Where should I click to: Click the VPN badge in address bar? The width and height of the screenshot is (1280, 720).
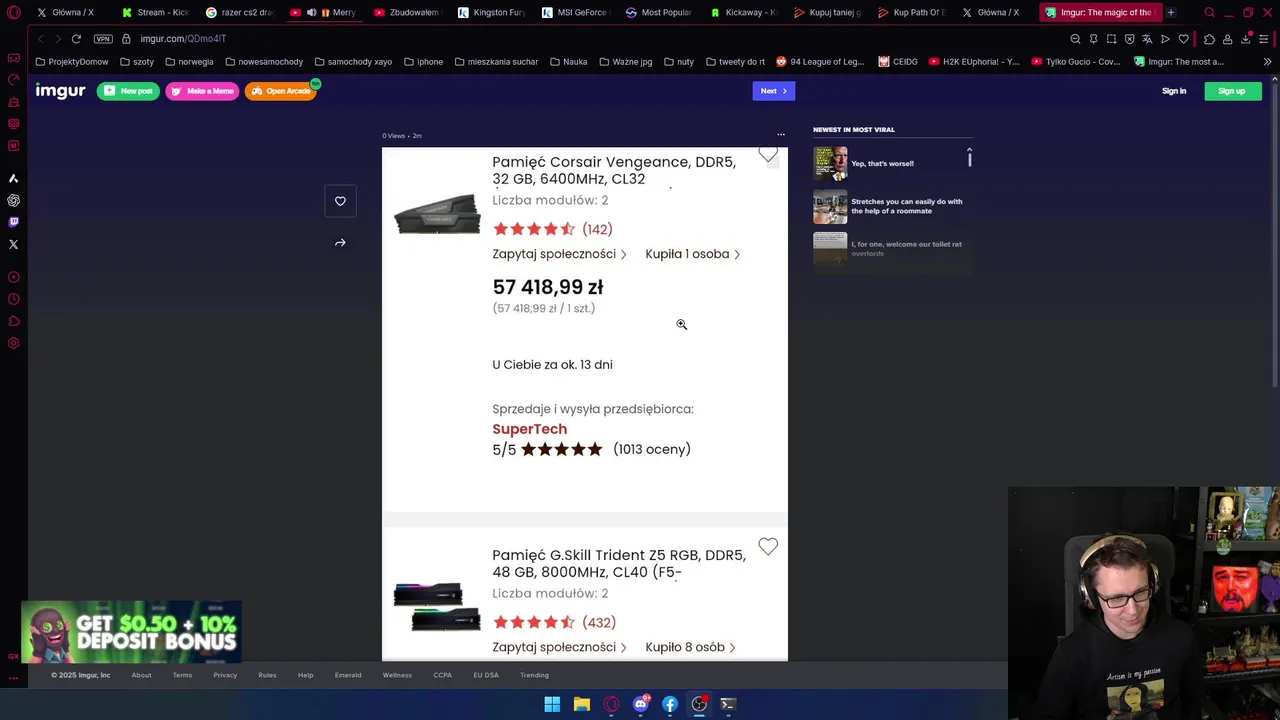click(103, 39)
